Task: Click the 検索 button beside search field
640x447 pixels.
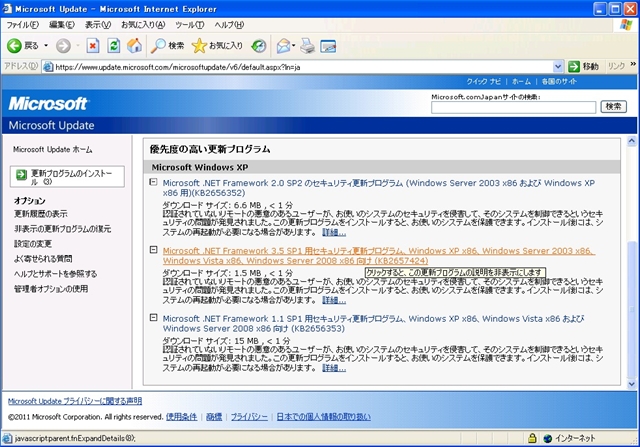Action: [x=613, y=107]
